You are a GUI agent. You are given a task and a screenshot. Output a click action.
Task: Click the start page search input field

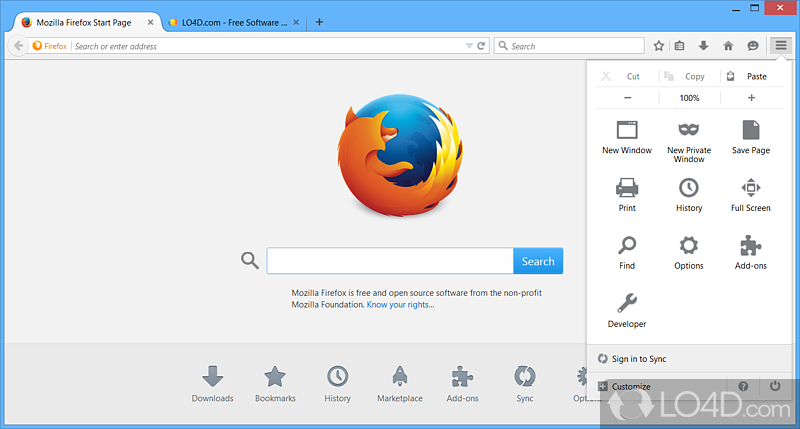390,261
